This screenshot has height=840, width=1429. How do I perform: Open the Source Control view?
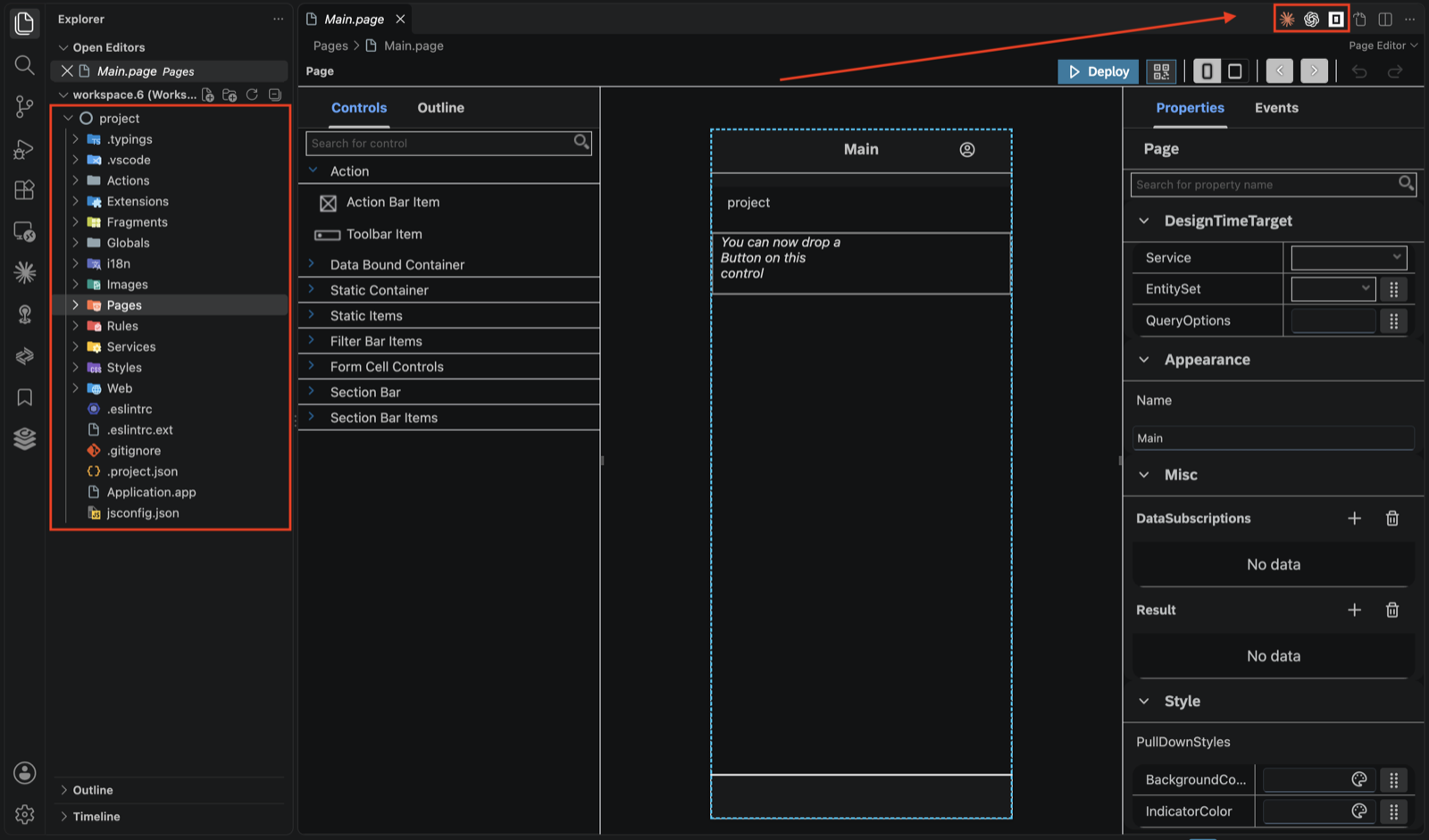point(24,106)
